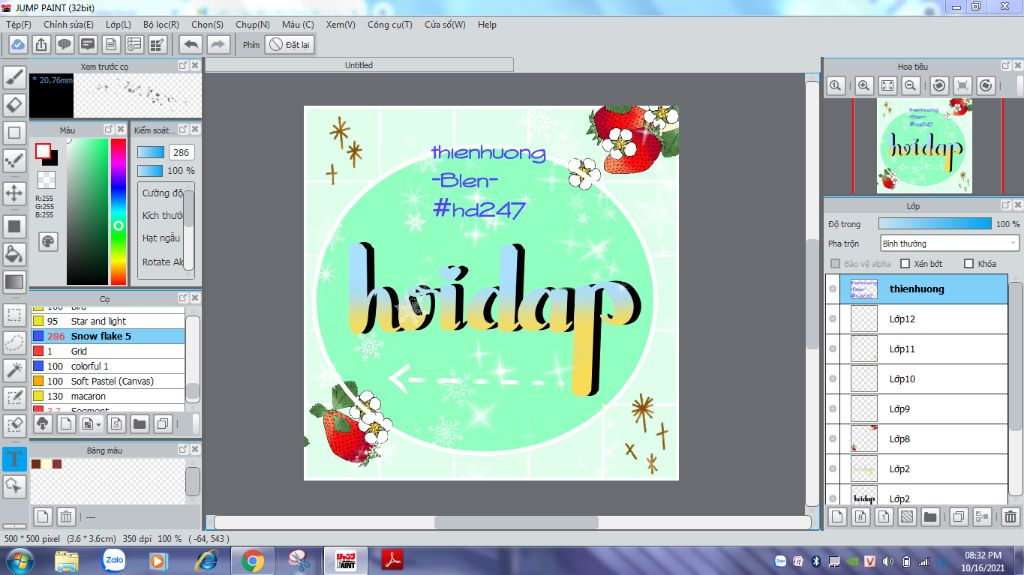Select the Select Eraser tool
The height and width of the screenshot is (575, 1024).
[x=14, y=425]
